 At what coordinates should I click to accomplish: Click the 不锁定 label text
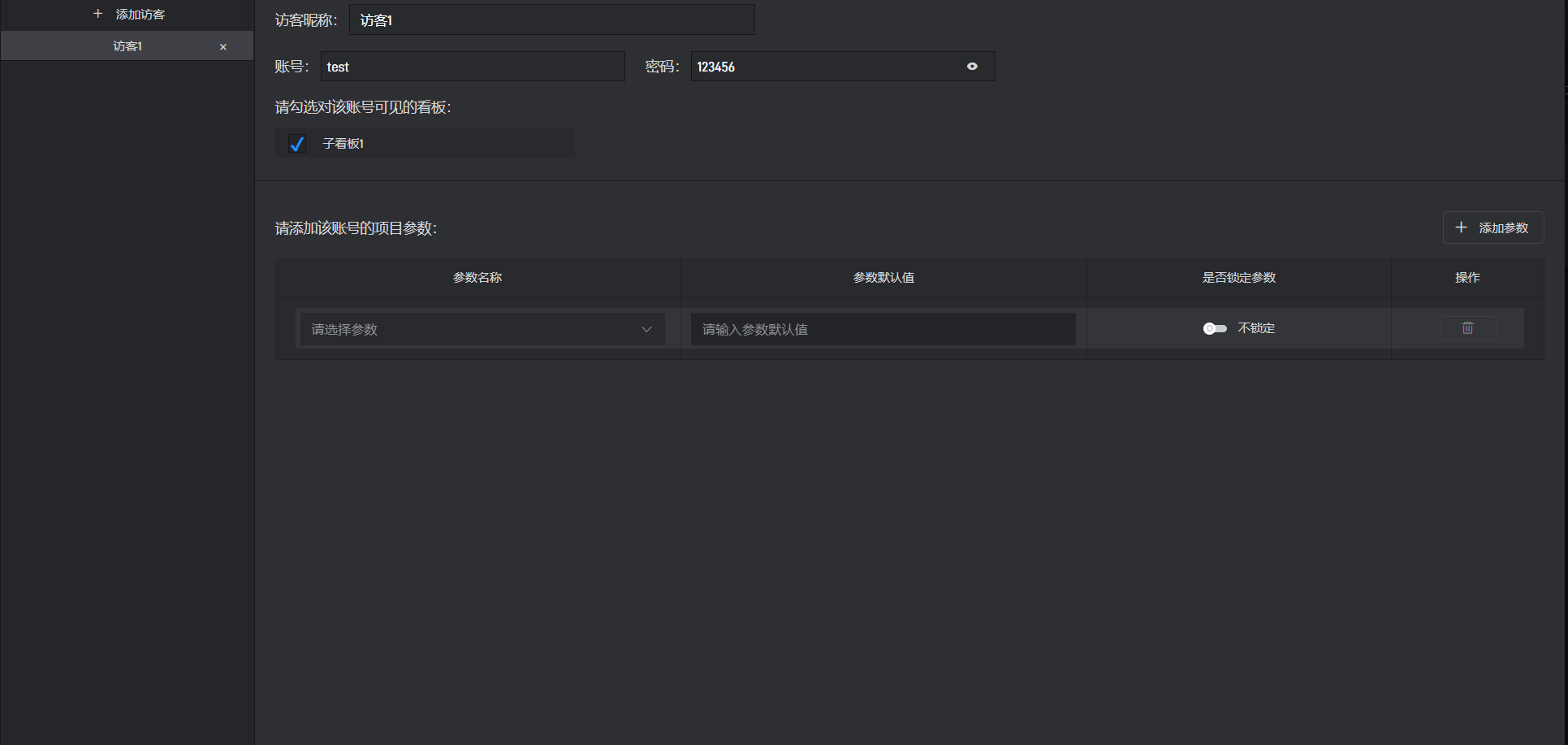pos(1256,328)
